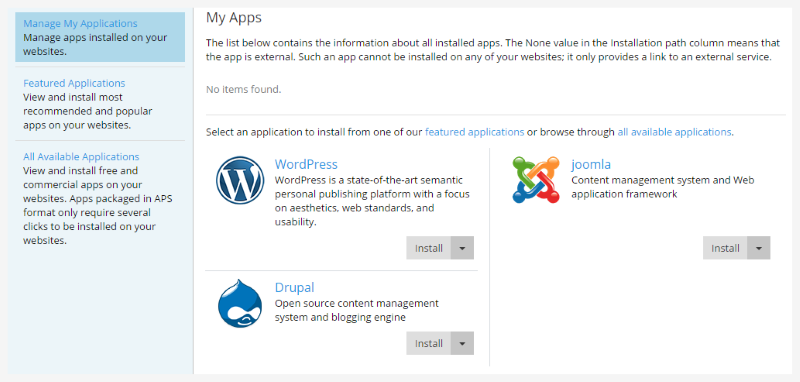Open the joomla title link
This screenshot has height=382, width=800.
click(x=591, y=164)
